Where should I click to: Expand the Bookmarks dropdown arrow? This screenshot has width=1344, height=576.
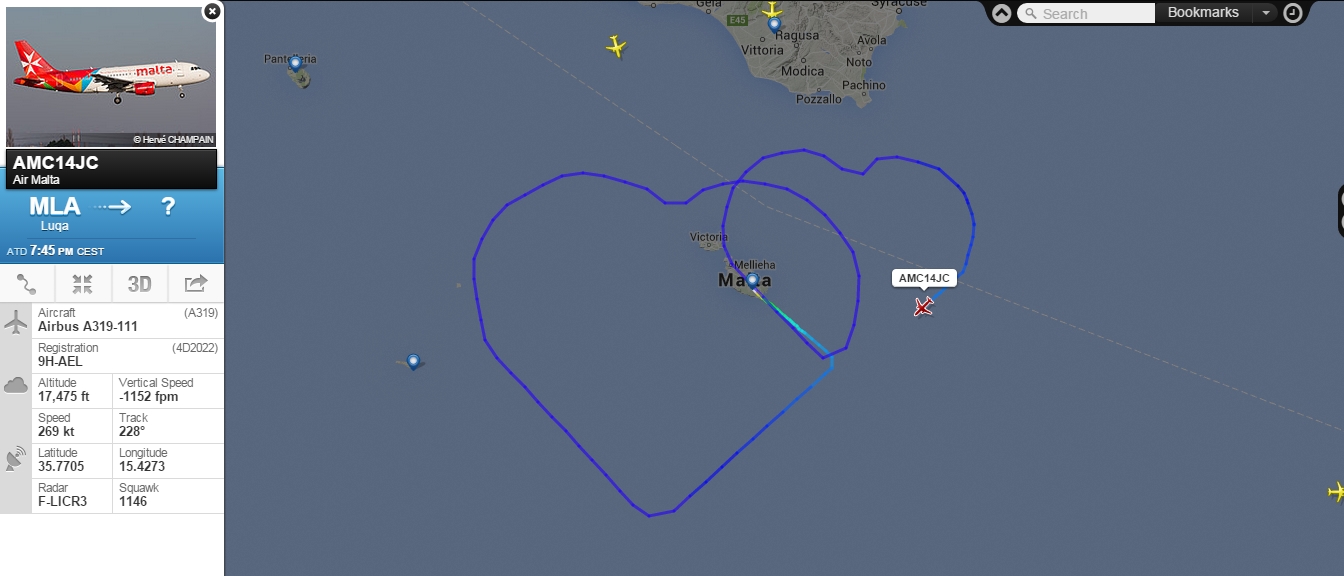[x=1266, y=13]
